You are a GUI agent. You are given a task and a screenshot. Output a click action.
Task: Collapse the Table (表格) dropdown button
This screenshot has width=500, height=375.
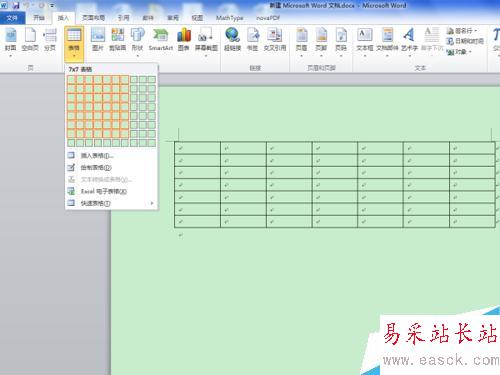pyautogui.click(x=74, y=44)
